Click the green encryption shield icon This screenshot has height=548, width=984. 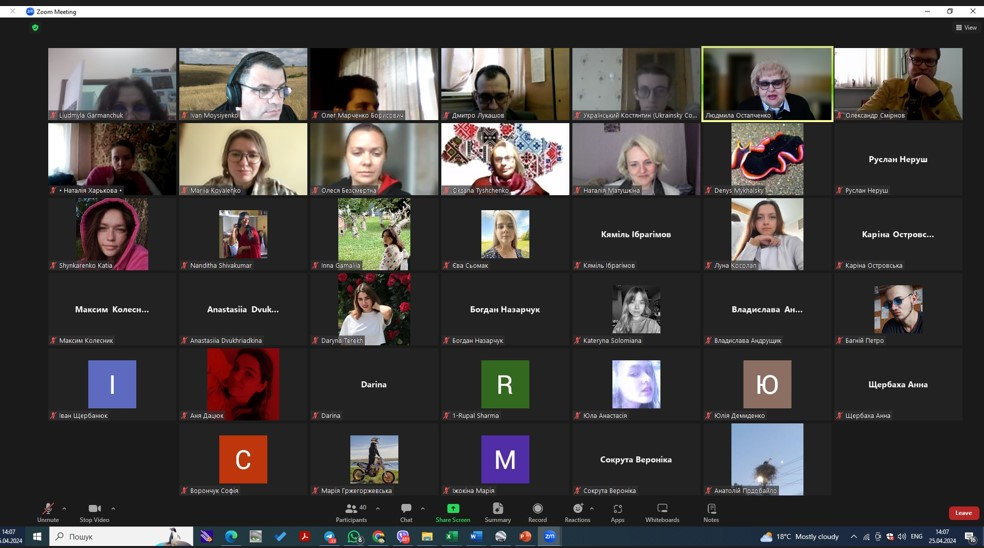coord(35,28)
